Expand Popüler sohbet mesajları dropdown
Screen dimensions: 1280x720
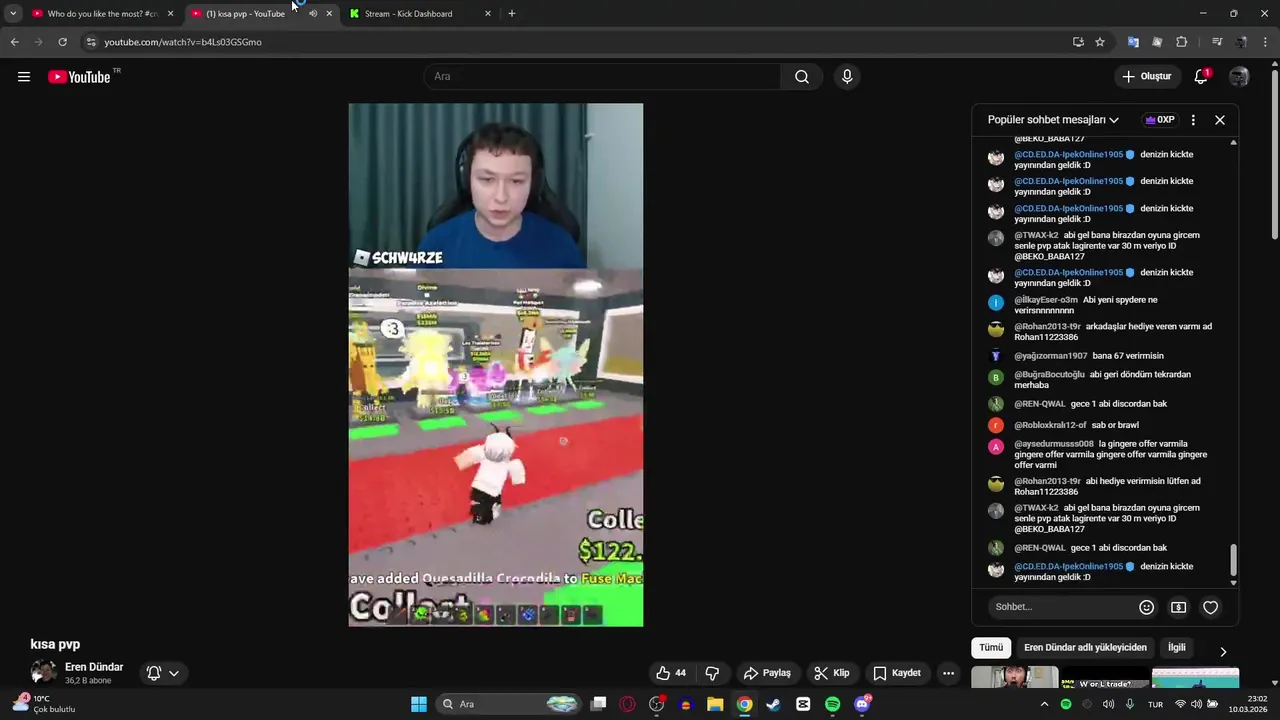tap(1053, 120)
